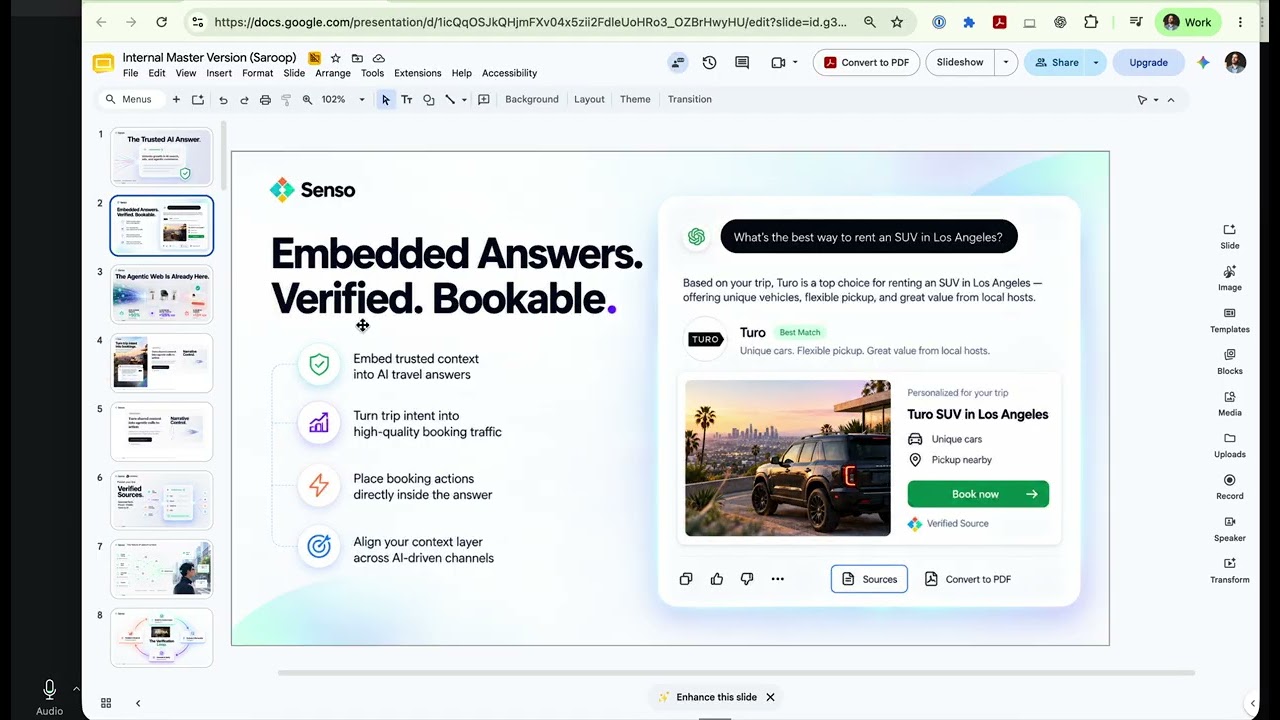Open the Share options dropdown arrow
The width and height of the screenshot is (1280, 720).
[1096, 62]
